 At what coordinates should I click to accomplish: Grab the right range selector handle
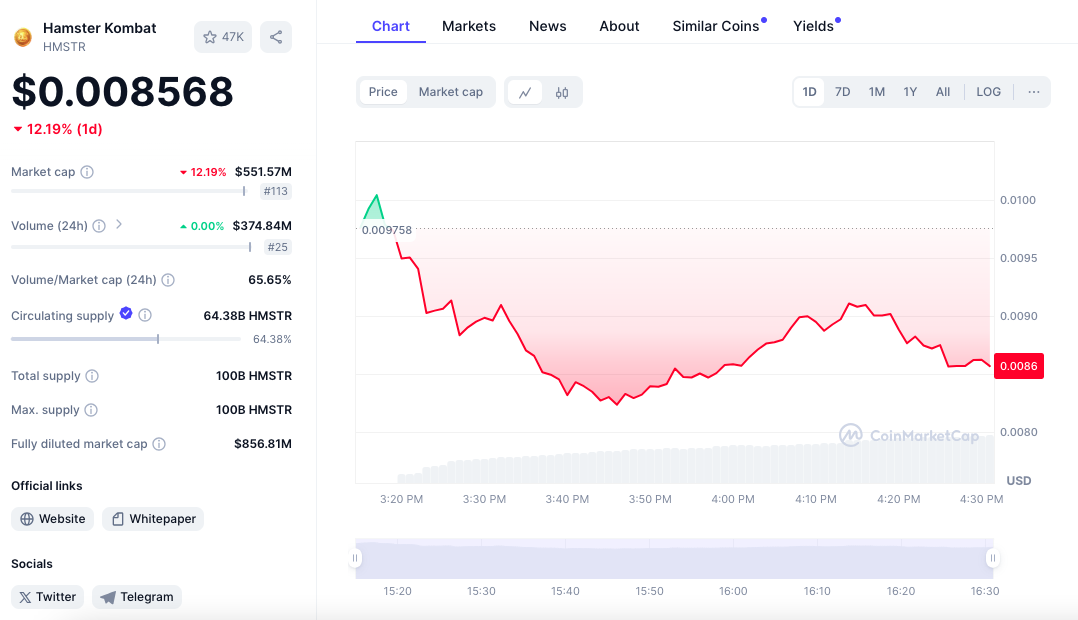click(x=992, y=558)
